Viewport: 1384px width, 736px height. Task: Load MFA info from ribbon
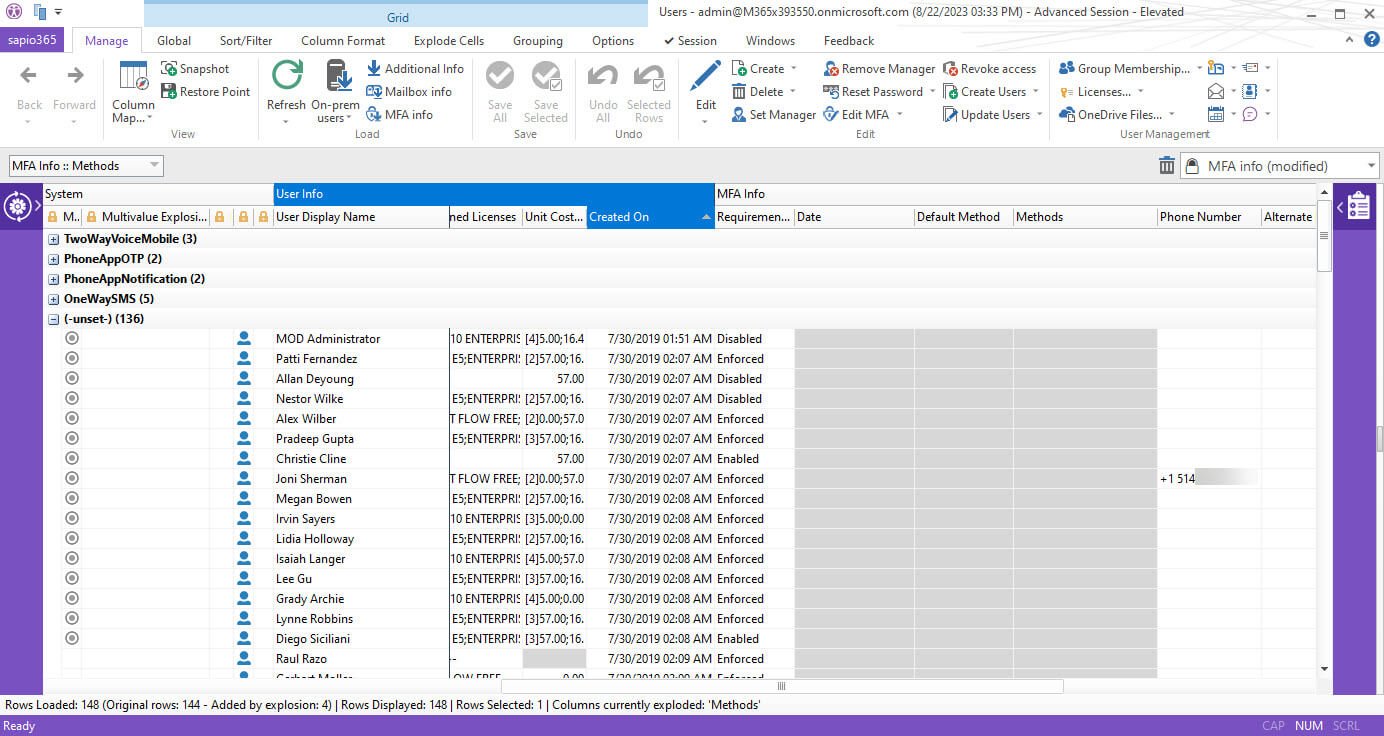tap(399, 115)
